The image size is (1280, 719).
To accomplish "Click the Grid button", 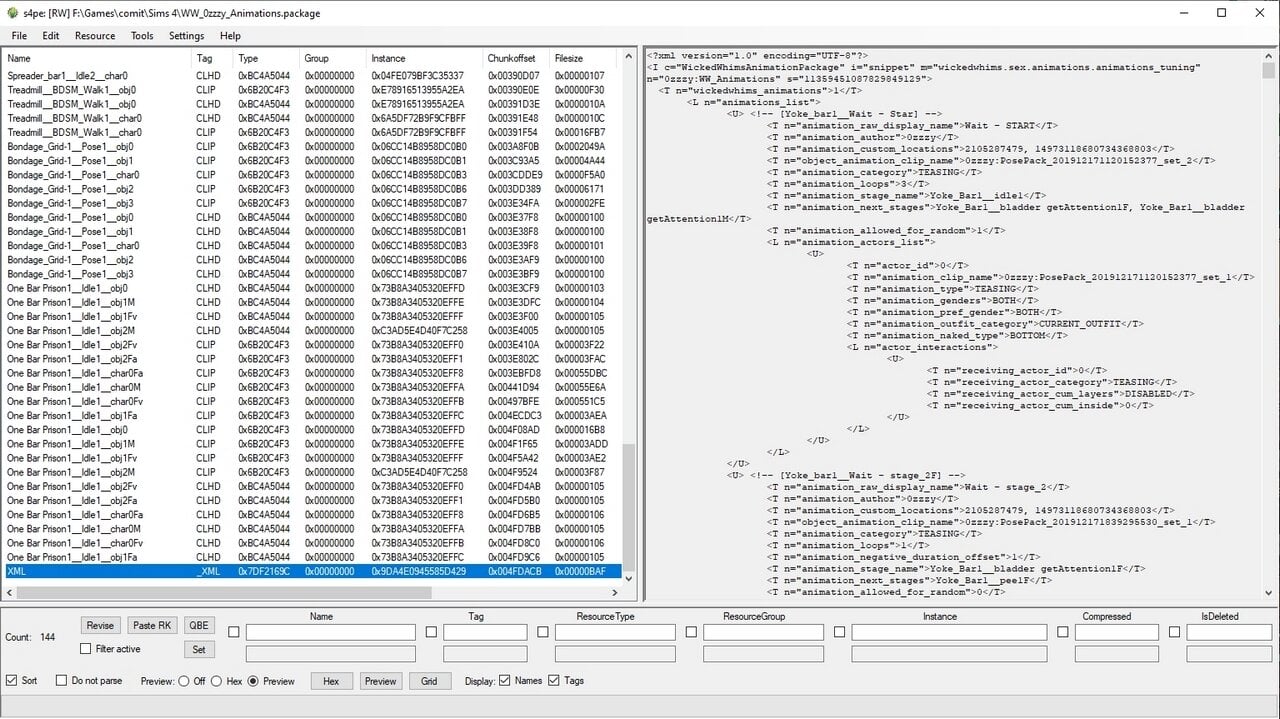I will 429,681.
